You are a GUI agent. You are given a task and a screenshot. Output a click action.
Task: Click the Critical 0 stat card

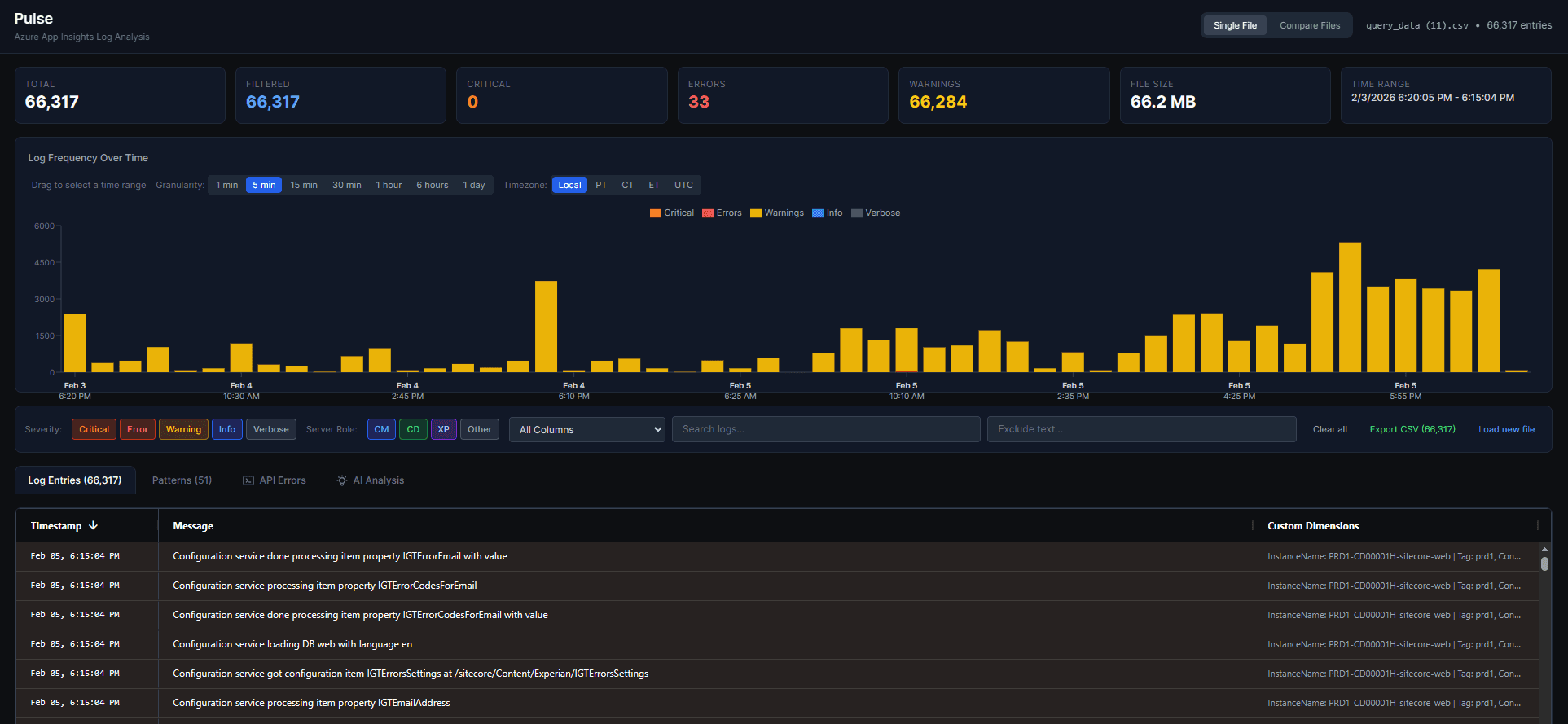click(561, 95)
